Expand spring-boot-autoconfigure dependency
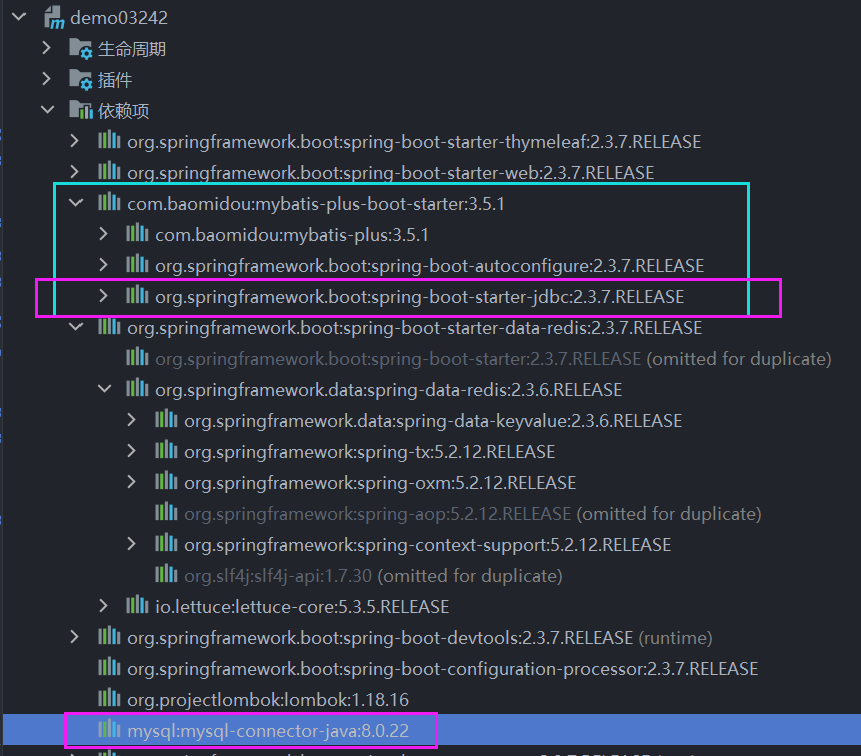The width and height of the screenshot is (861, 756). (x=103, y=265)
